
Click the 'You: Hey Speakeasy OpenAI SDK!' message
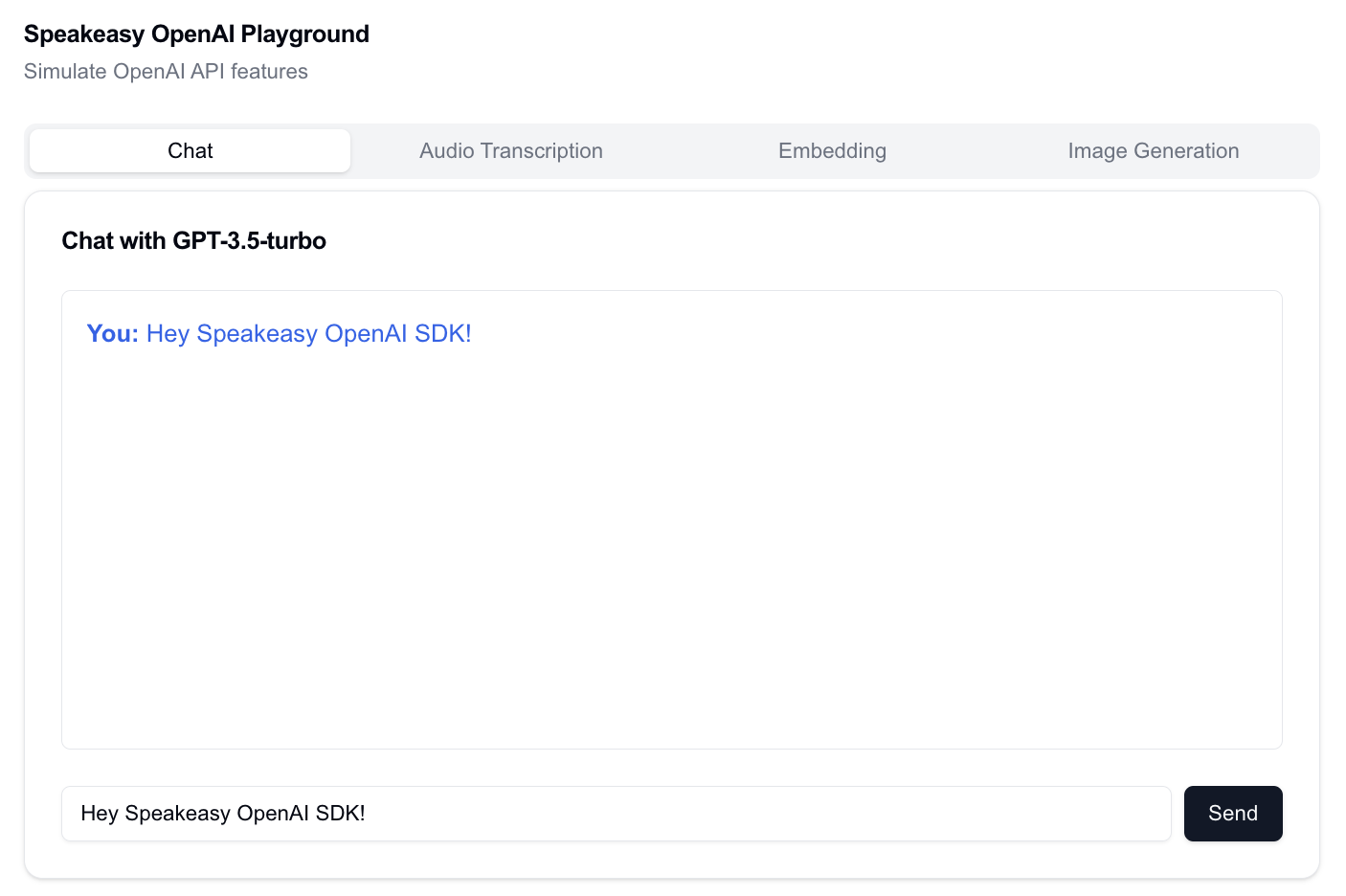[x=279, y=333]
